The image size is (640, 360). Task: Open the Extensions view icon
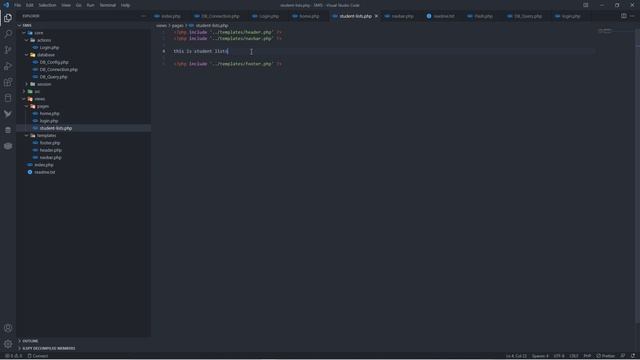[8, 82]
